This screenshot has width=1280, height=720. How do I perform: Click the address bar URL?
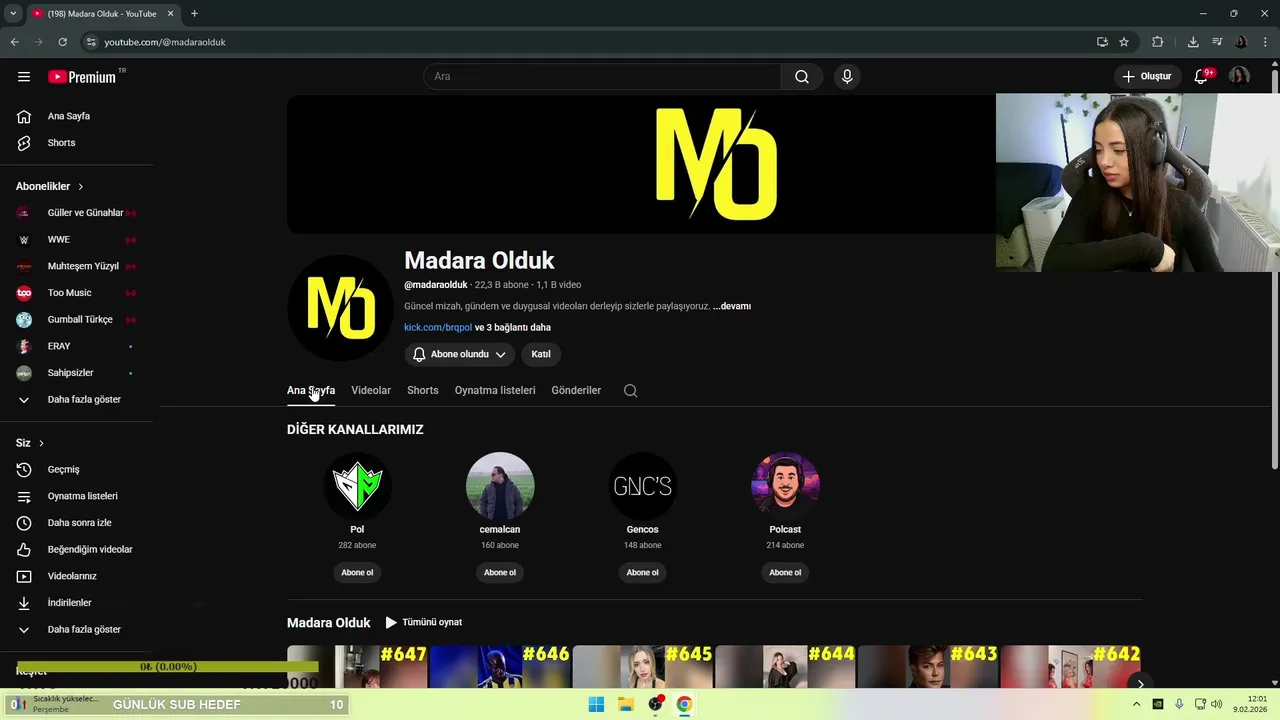(165, 42)
